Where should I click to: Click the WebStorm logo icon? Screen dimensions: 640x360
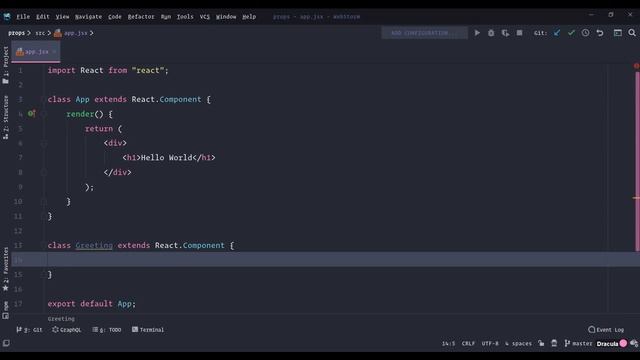tap(7, 17)
